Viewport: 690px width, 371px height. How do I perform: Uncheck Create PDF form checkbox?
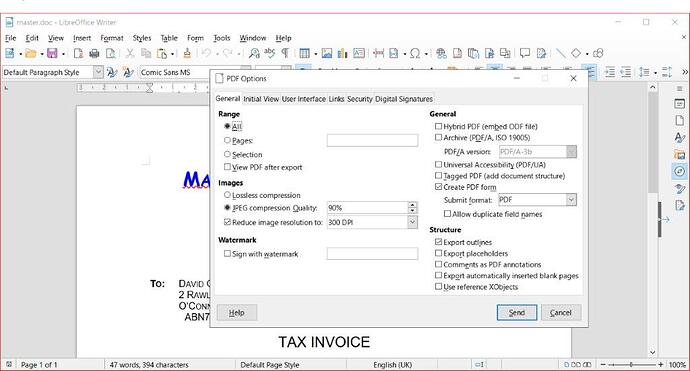tap(438, 187)
